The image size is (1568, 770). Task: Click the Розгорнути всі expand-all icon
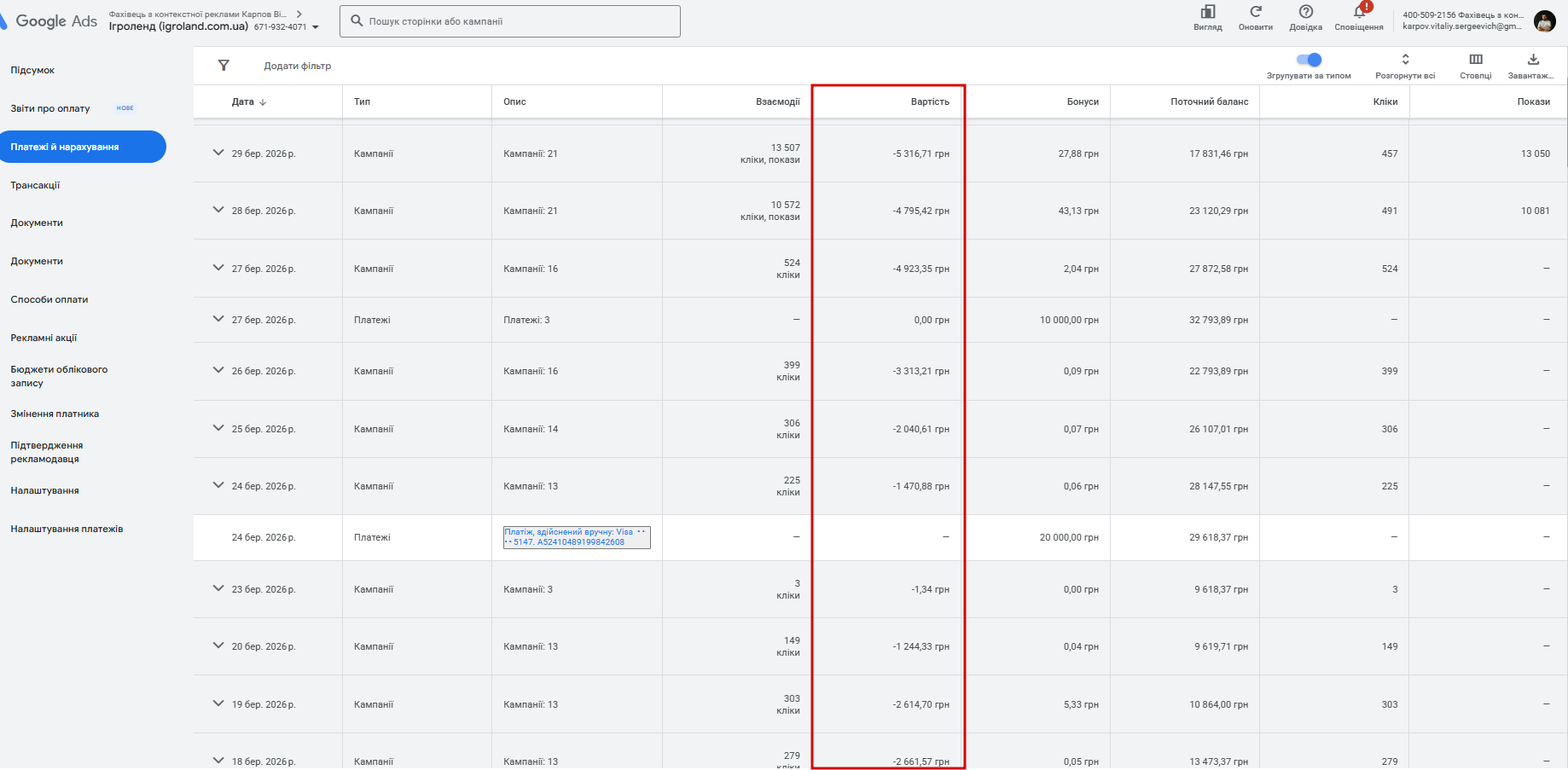(1406, 59)
